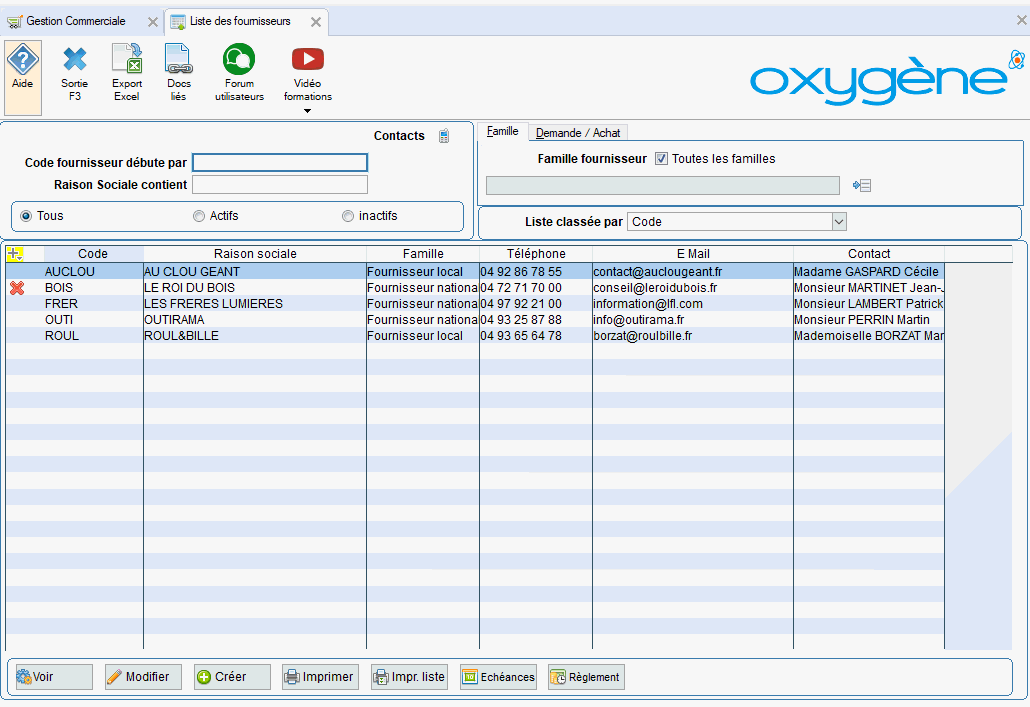Click phone number 04 97 92 21 00
This screenshot has height=707, width=1030.
(x=521, y=304)
